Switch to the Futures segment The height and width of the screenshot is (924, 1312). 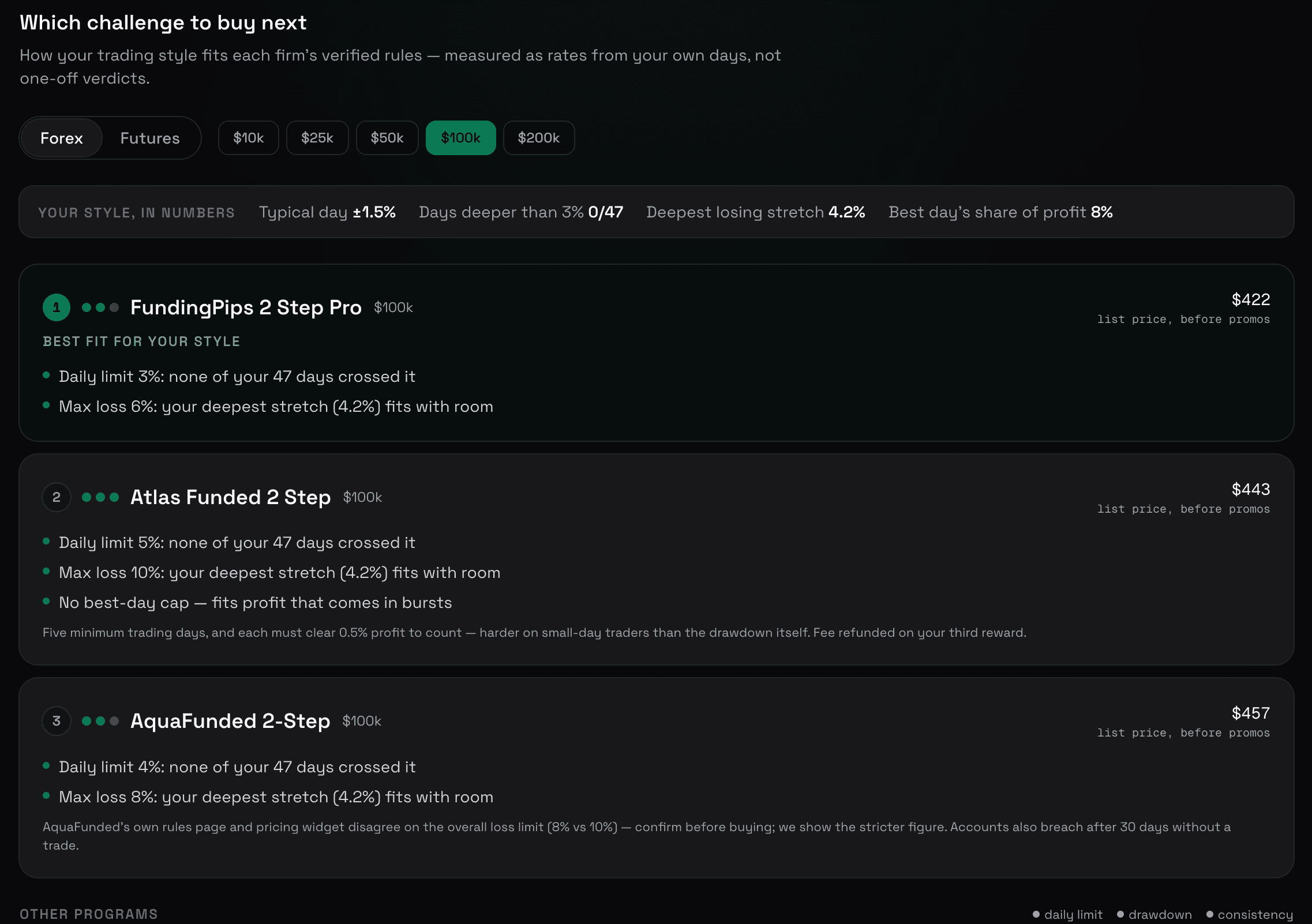[x=150, y=138]
